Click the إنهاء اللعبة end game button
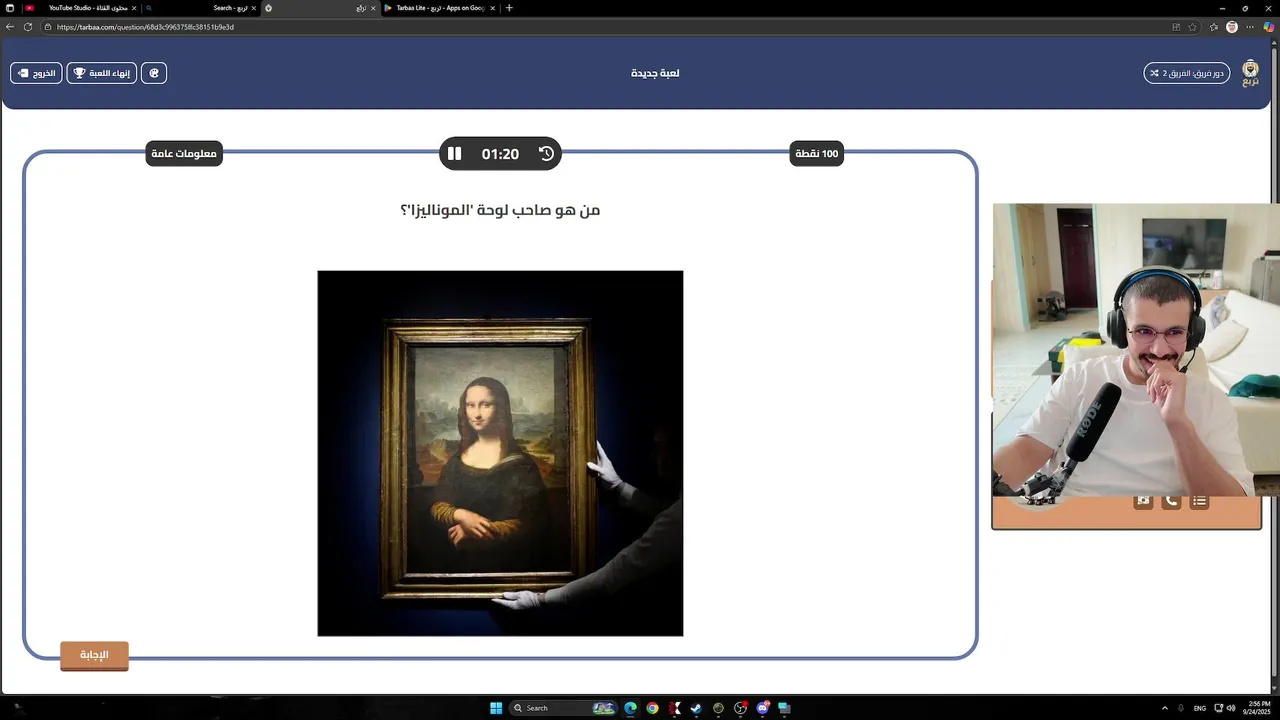The image size is (1280, 720). (102, 73)
